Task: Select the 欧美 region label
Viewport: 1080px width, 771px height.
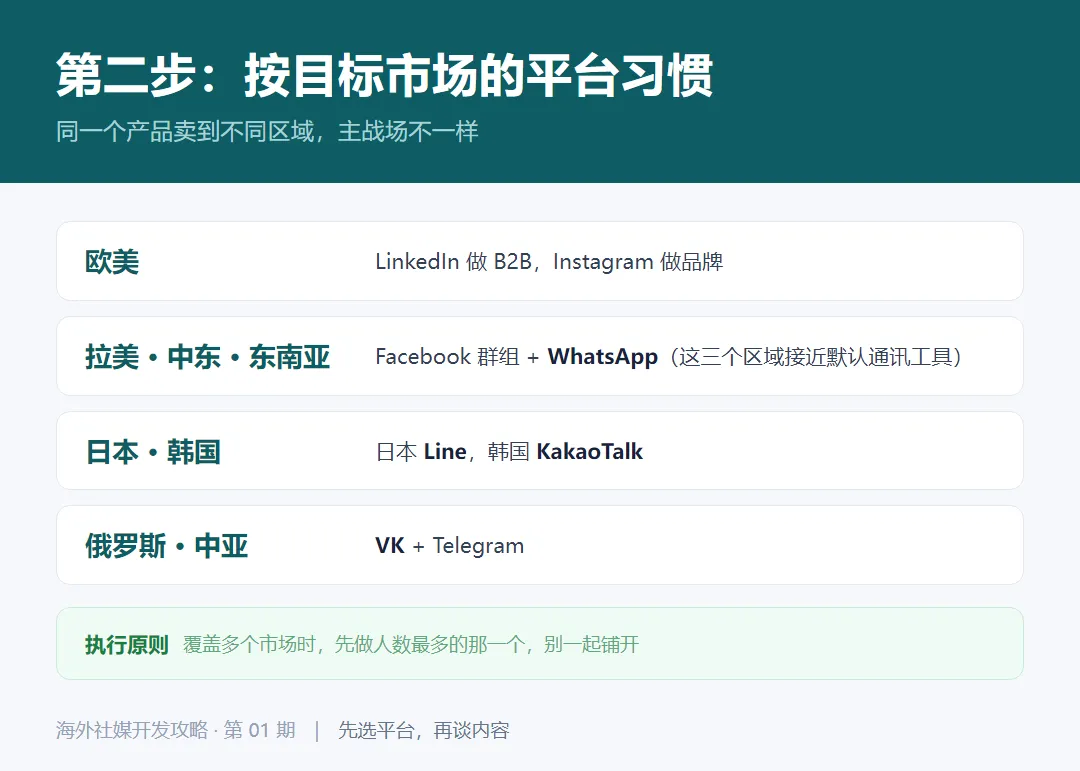Action: click(112, 262)
